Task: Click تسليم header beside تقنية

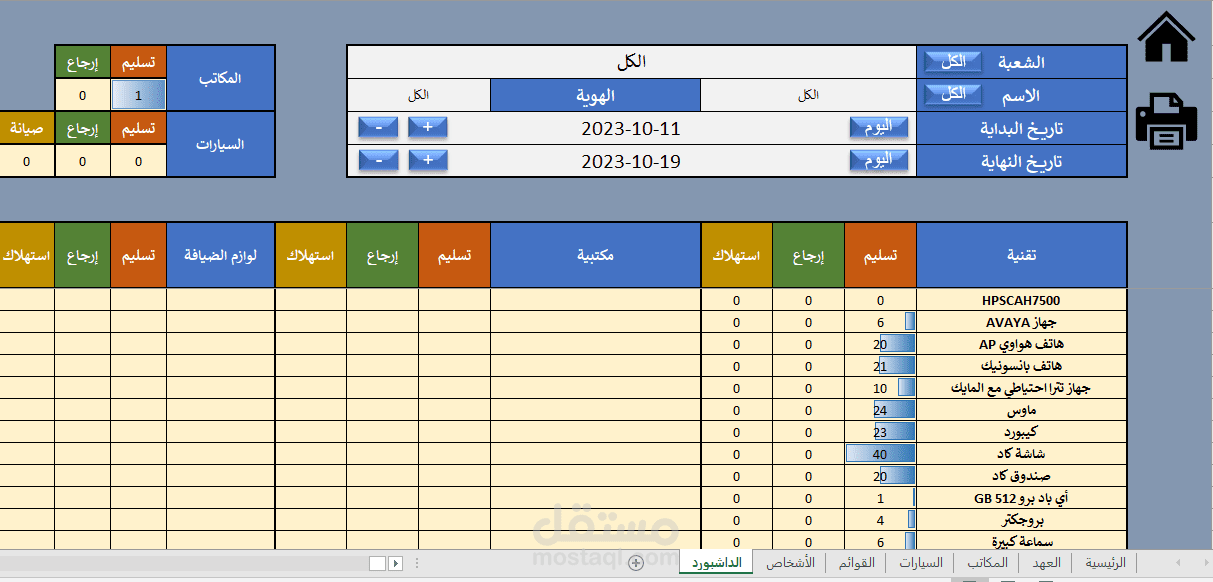Action: point(880,255)
